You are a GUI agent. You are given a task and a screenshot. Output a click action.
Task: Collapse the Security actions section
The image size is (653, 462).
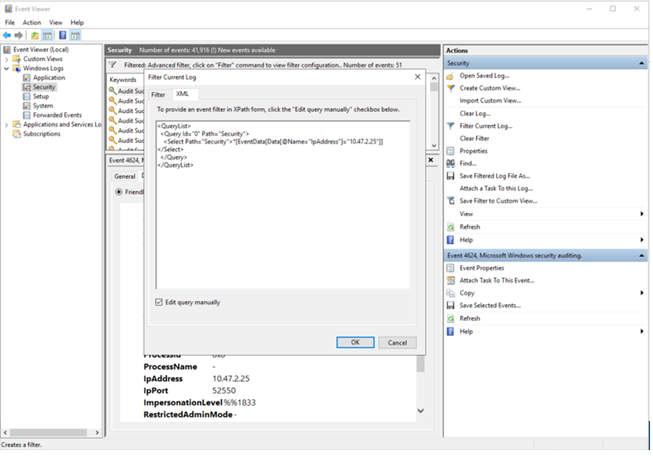(642, 63)
